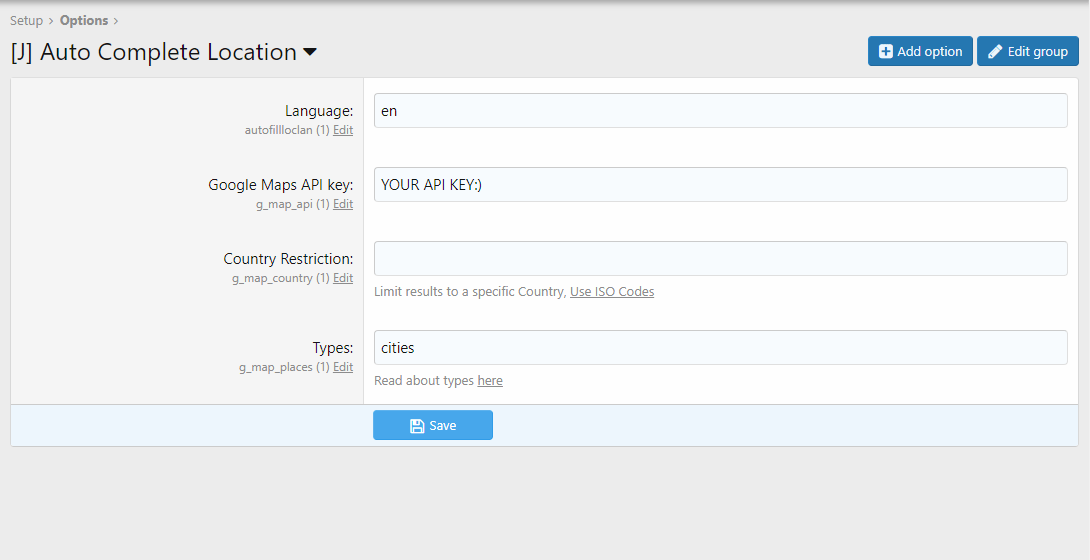Follow the 'here' link about types
The height and width of the screenshot is (560, 1090).
[x=490, y=381]
